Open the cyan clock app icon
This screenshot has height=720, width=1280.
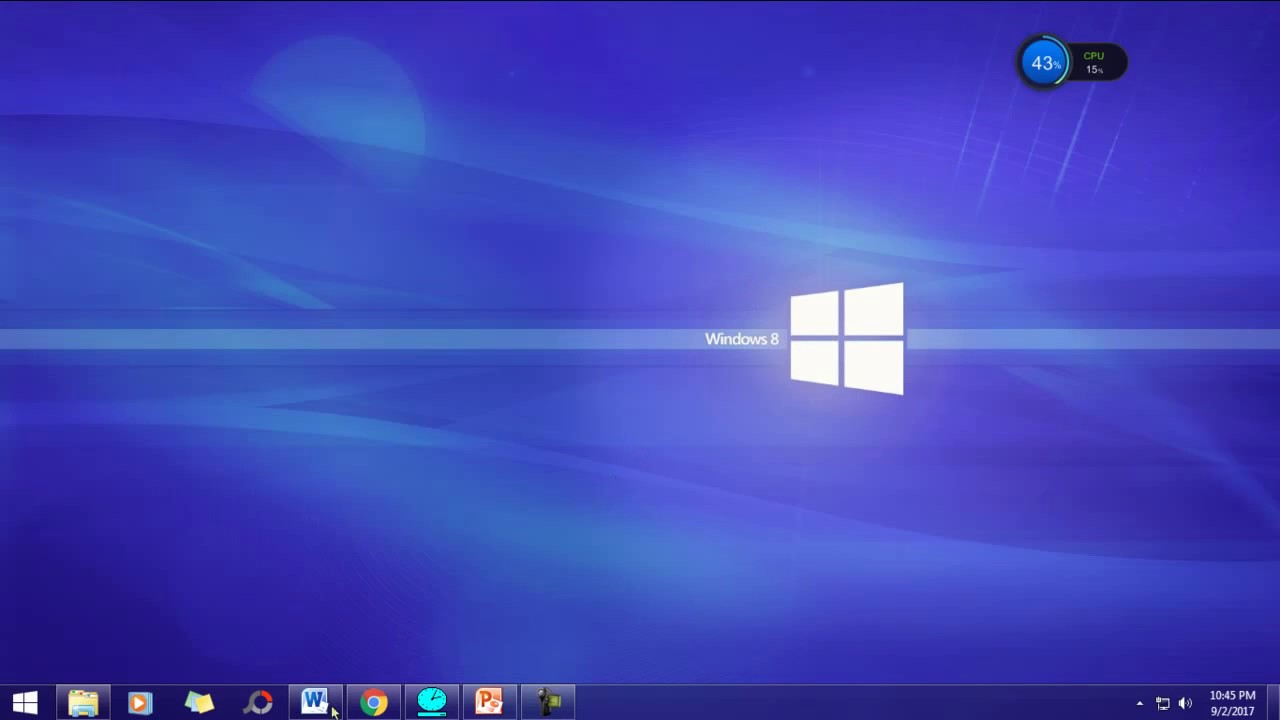[432, 703]
